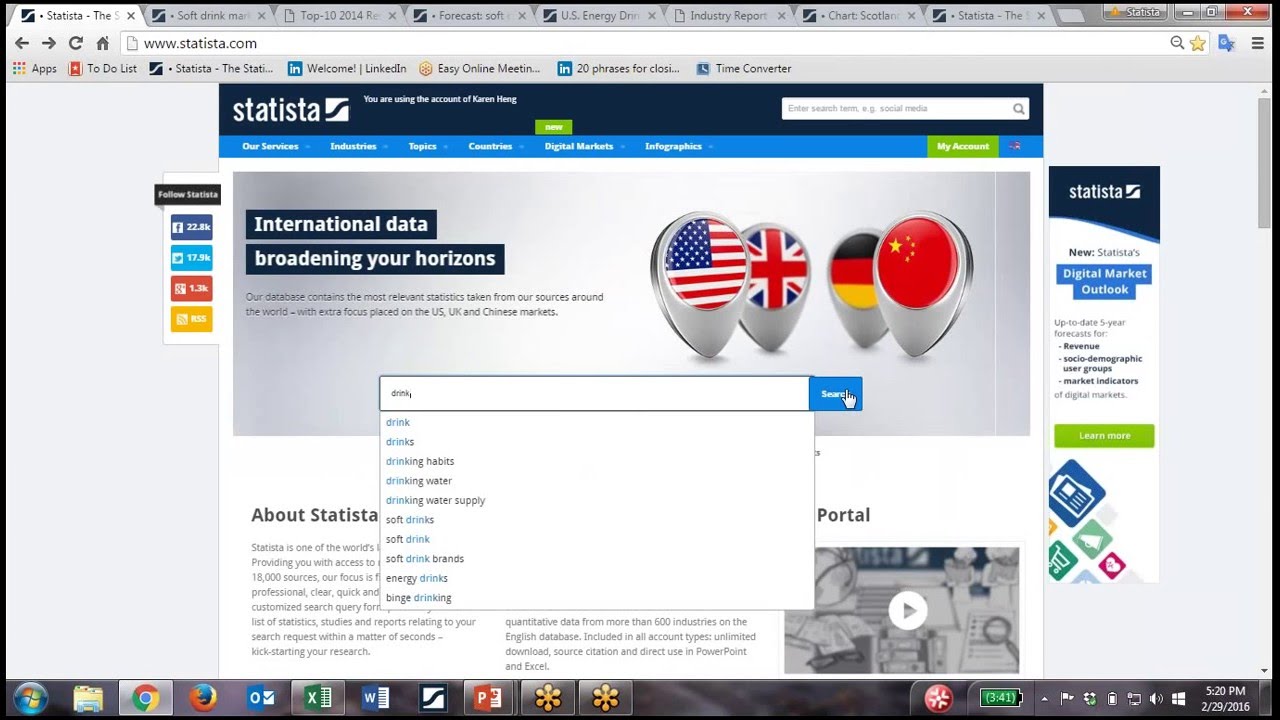Image resolution: width=1280 pixels, height=720 pixels.
Task: Expand the Countries menu
Action: pyautogui.click(x=495, y=146)
